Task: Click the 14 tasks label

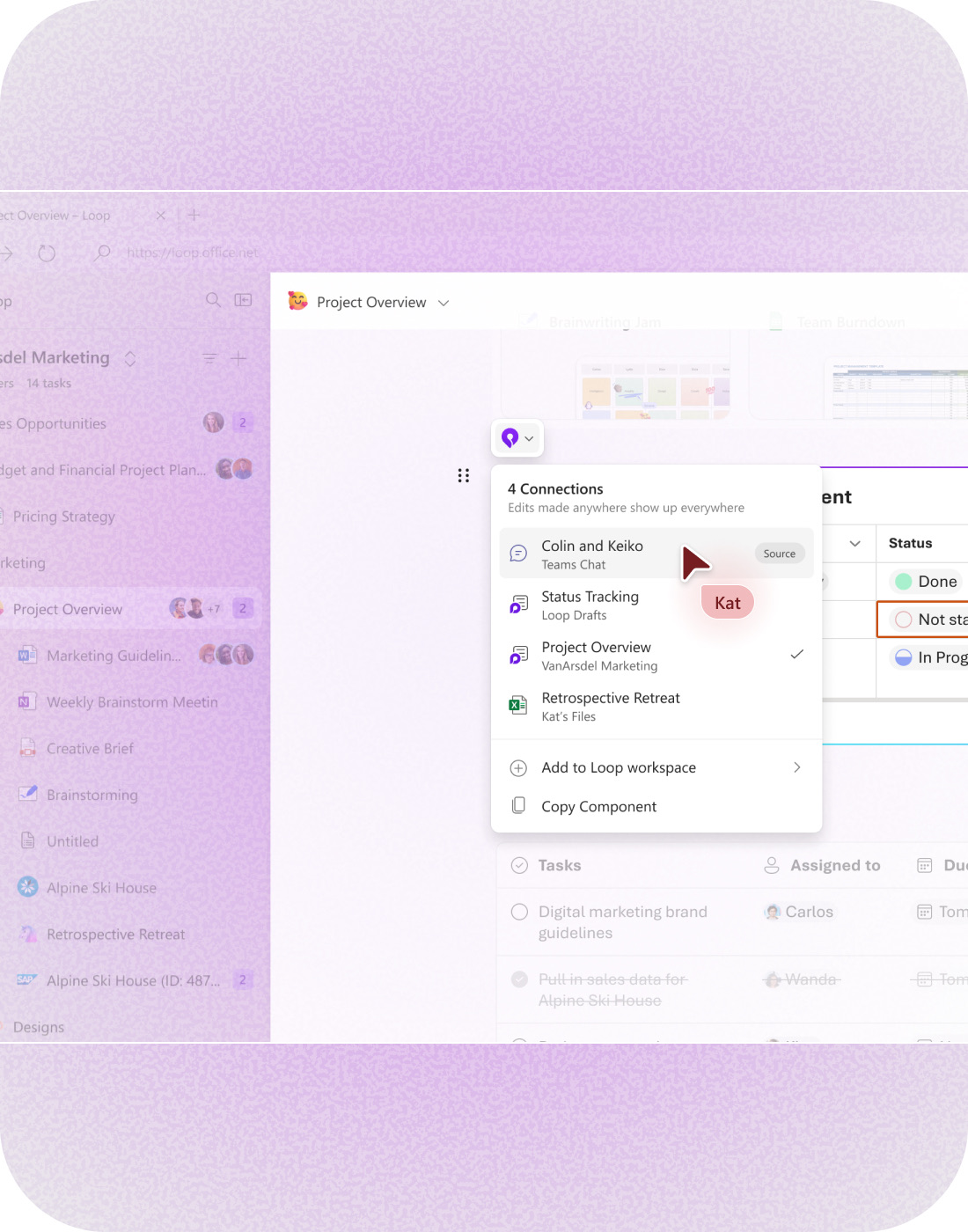Action: (x=48, y=383)
